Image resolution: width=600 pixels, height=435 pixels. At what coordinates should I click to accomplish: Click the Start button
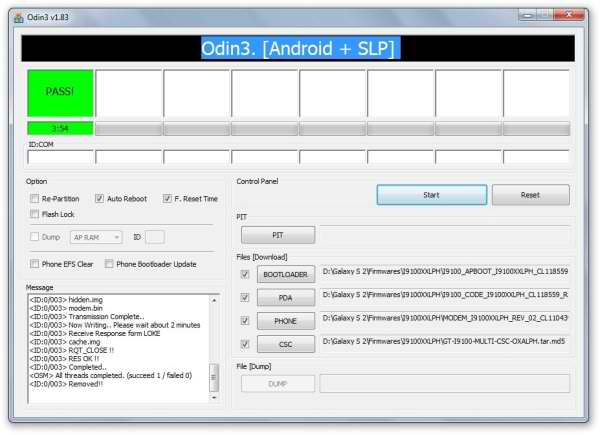pyautogui.click(x=432, y=195)
